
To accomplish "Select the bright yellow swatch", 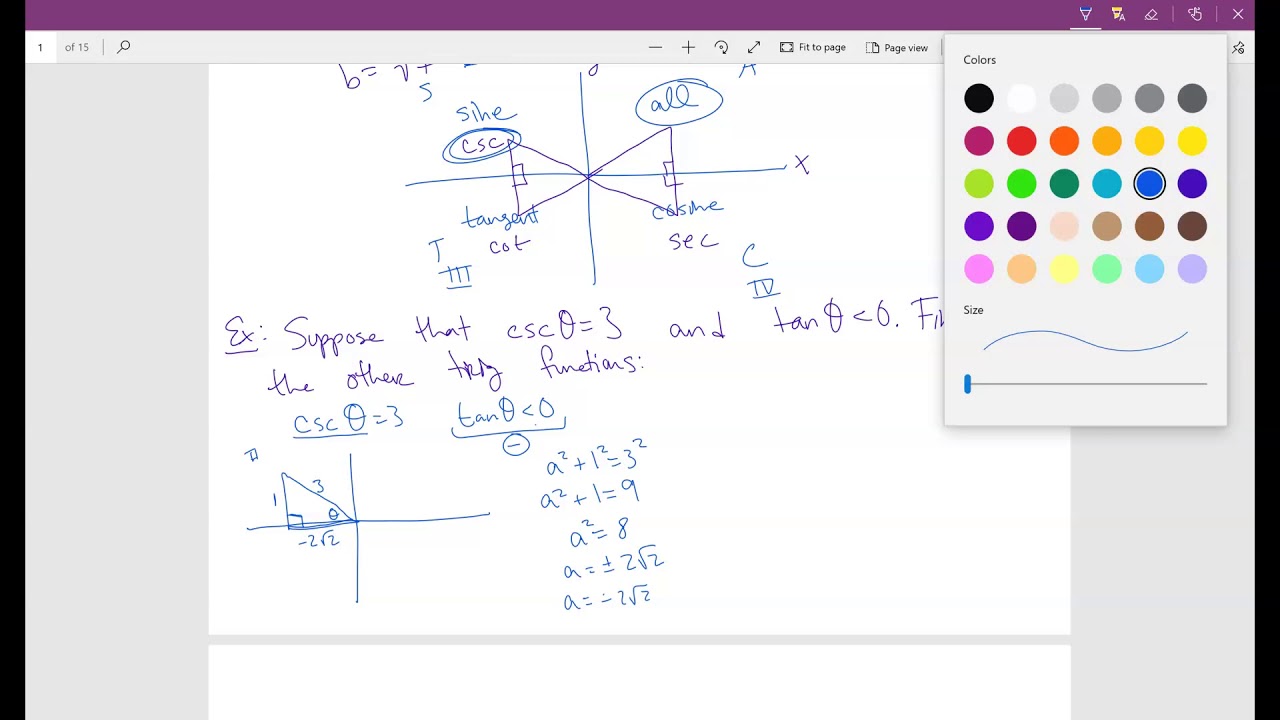I will 1192,141.
